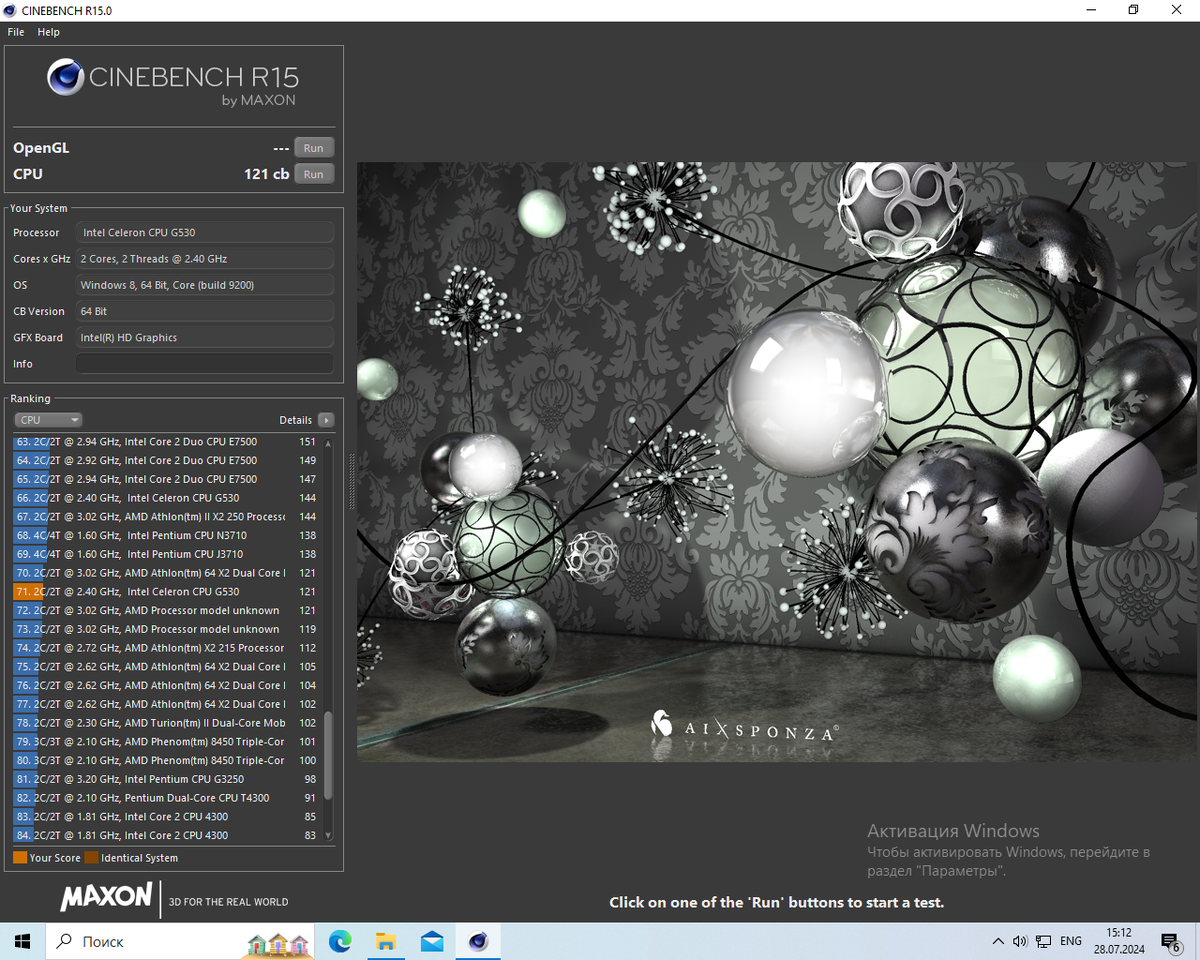The image size is (1200, 960).
Task: Click the Cinebench sphere logo icon
Action: [x=66, y=77]
